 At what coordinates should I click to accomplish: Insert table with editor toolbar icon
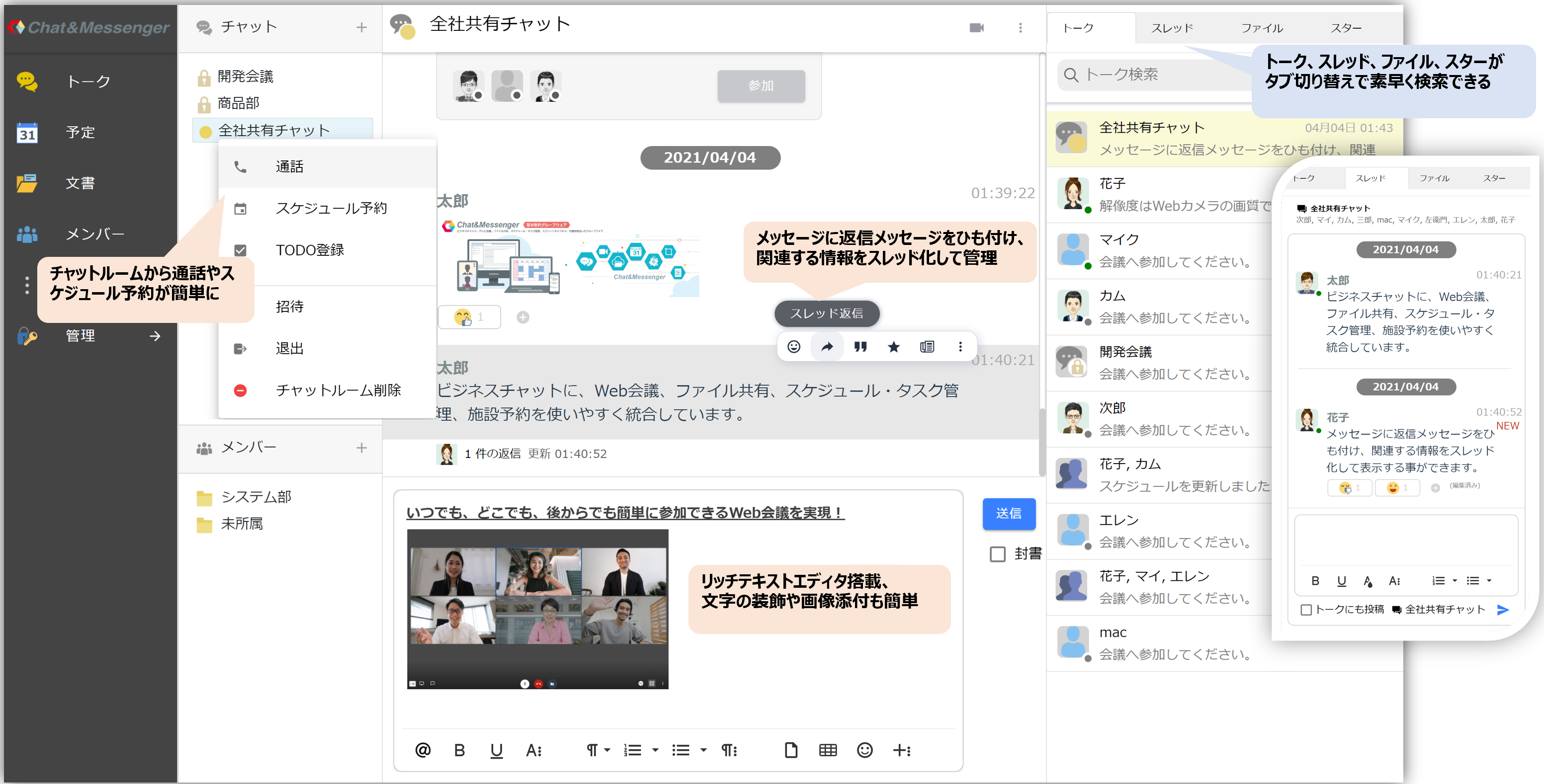point(828,750)
